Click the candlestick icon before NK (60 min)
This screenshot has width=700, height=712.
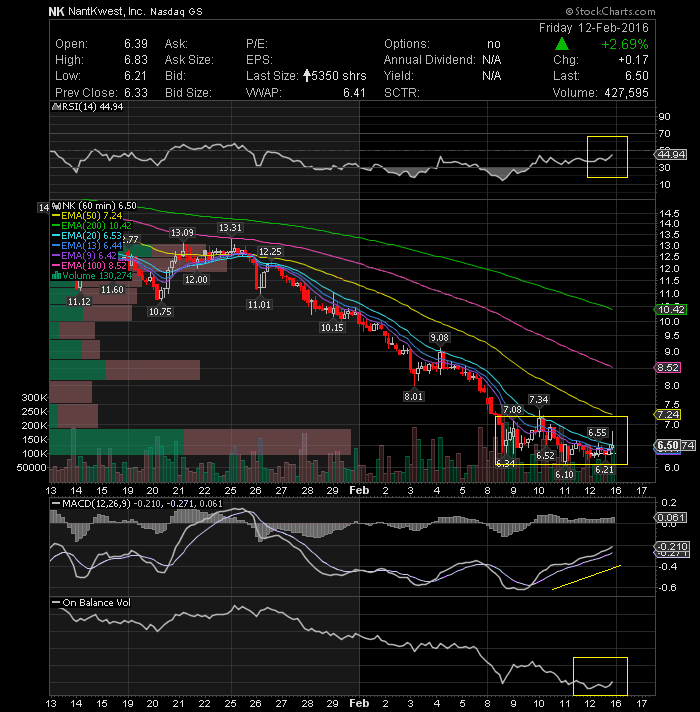56,206
